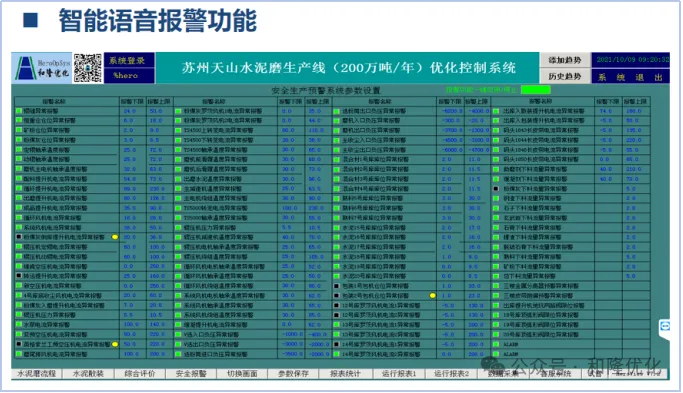Click yellow indicator beside 粉煤灰侧库提升机 alarm
The height and width of the screenshot is (393, 683).
[x=115, y=237]
